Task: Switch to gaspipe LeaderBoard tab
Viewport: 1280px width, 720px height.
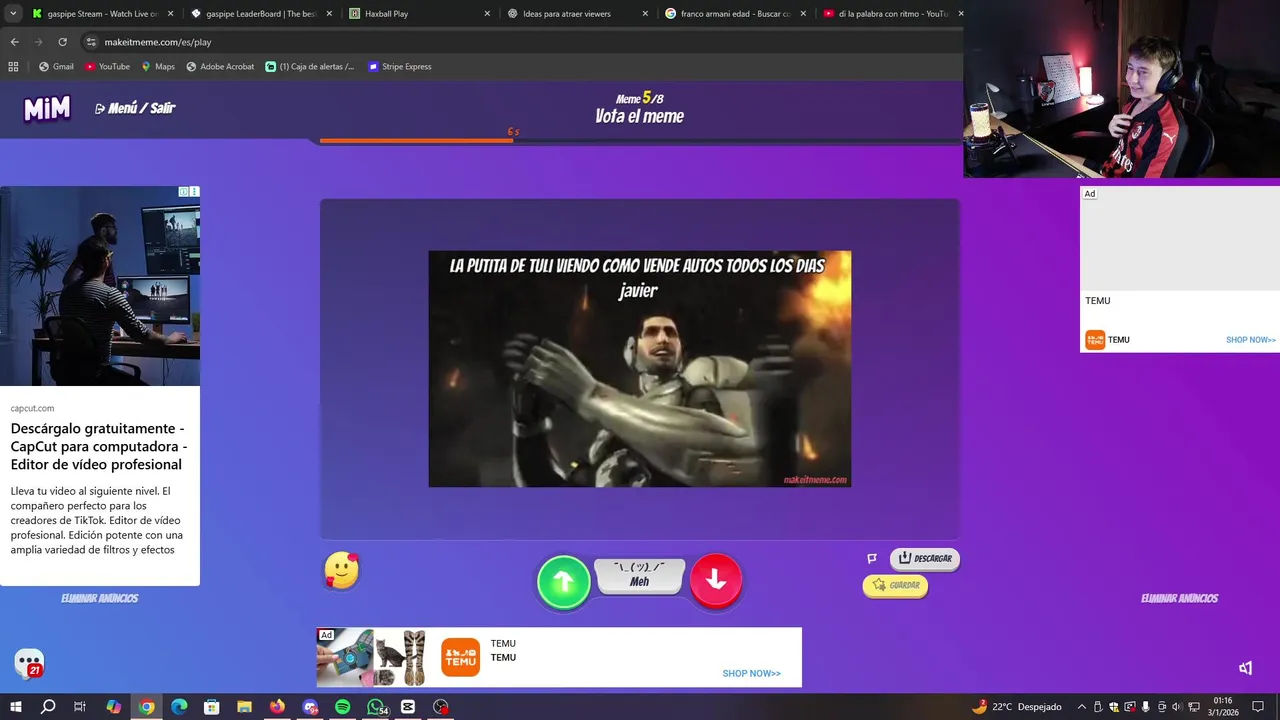Action: 260,14
